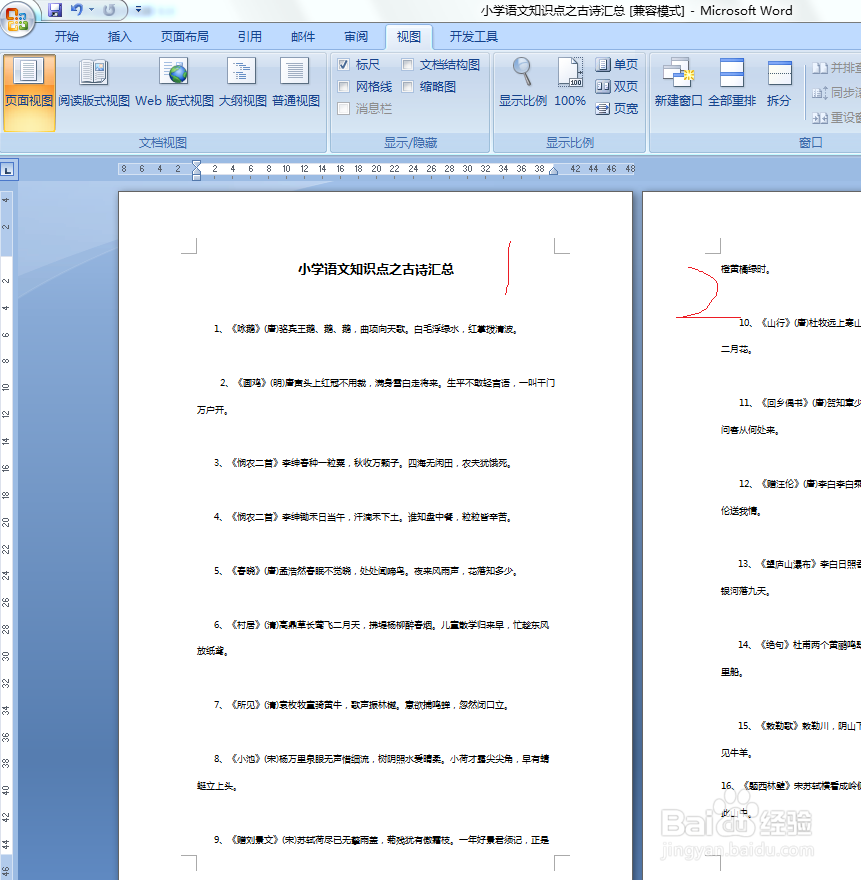Click line 11 《回乡偶书》 on second page

799,402
